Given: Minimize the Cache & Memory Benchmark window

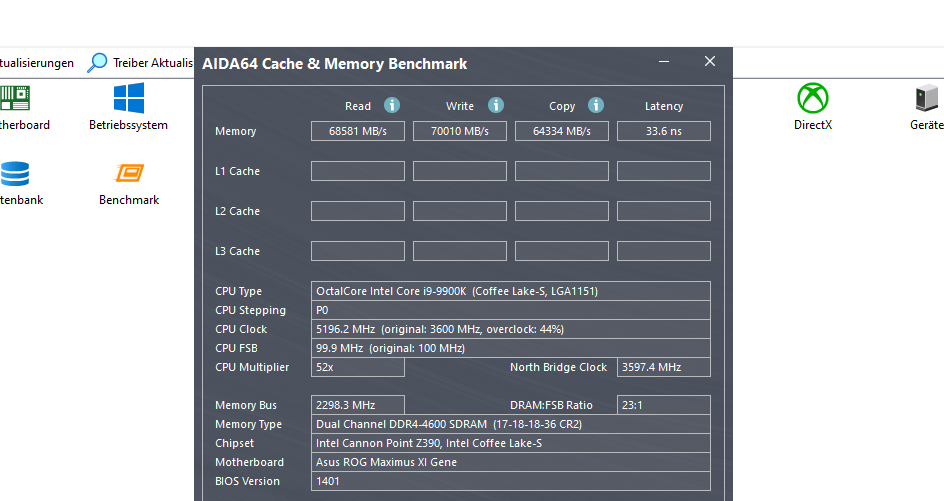Looking at the screenshot, I should tap(664, 61).
